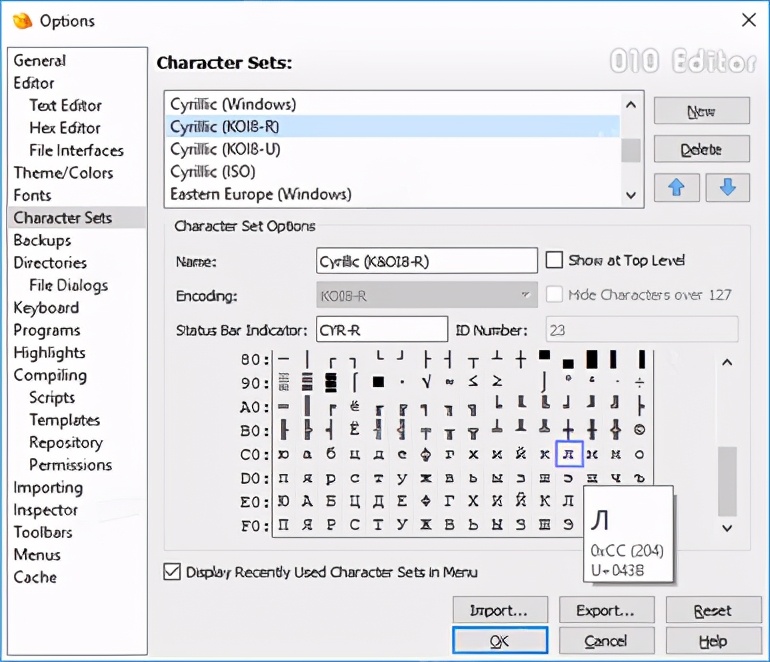
Task: Move the character set up with the blue arrow
Action: coord(677,187)
